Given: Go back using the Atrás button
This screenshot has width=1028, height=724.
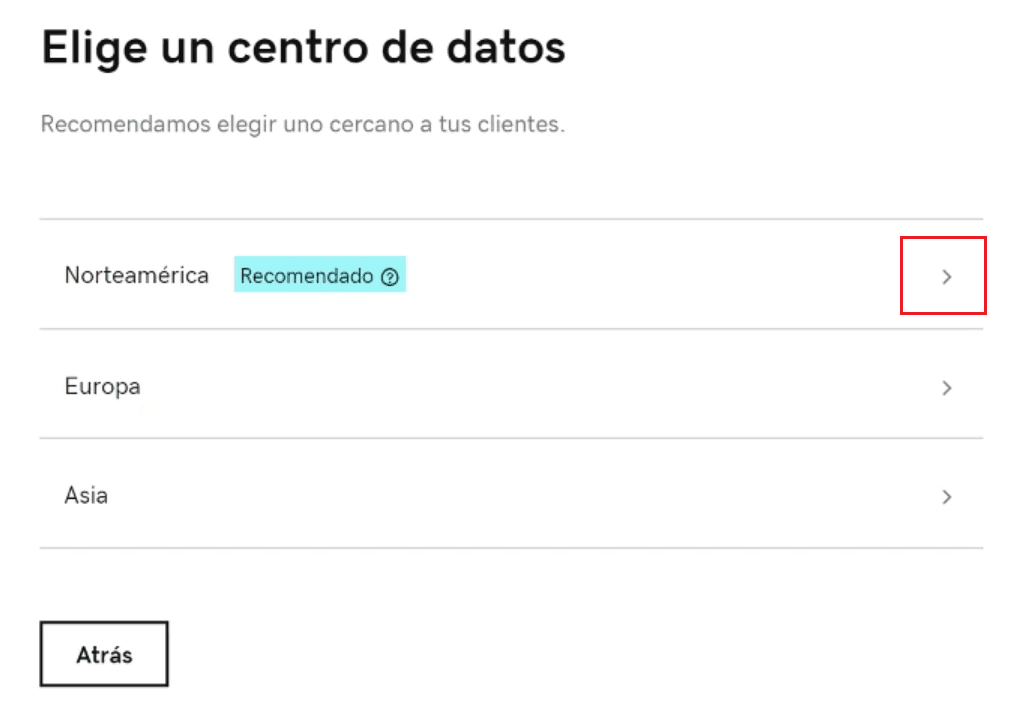Looking at the screenshot, I should tap(104, 654).
